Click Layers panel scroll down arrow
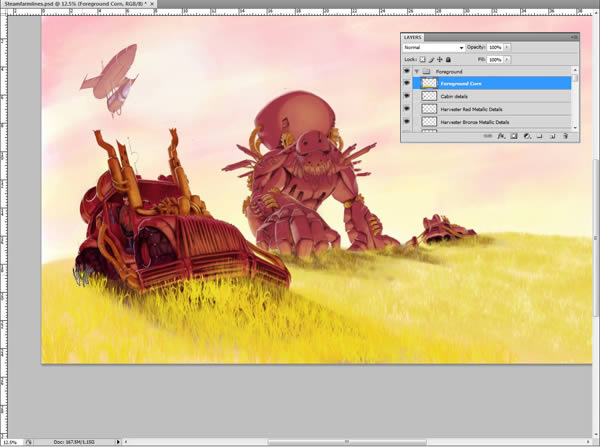Image resolution: width=600 pixels, height=447 pixels. point(575,128)
